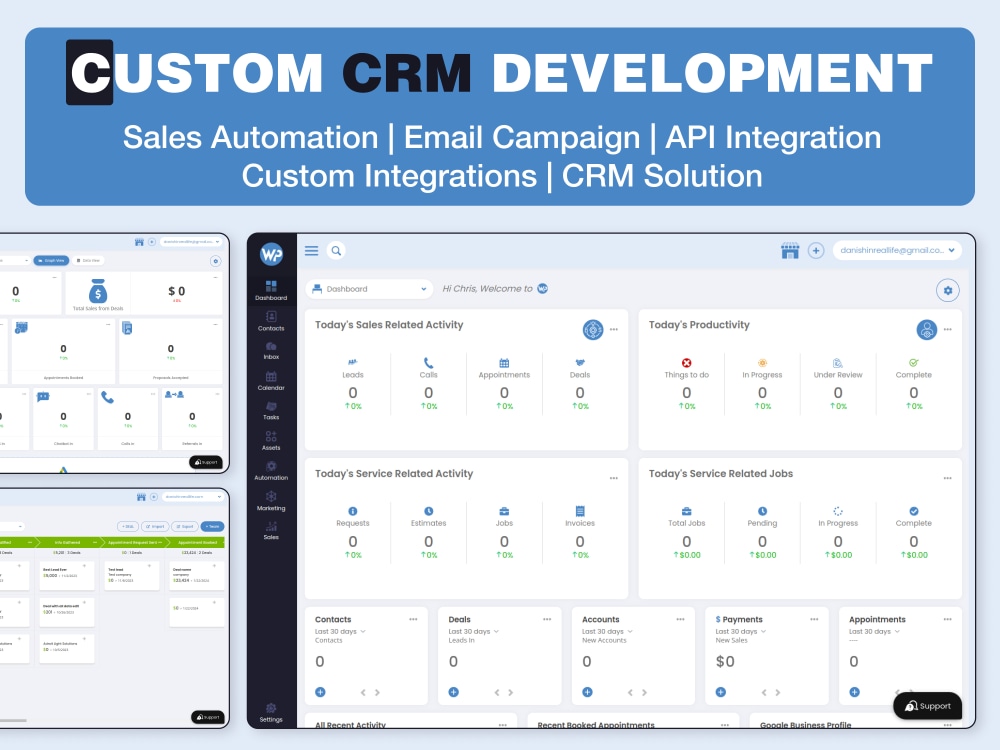
Task: Expand the account email dropdown
Action: 897,250
